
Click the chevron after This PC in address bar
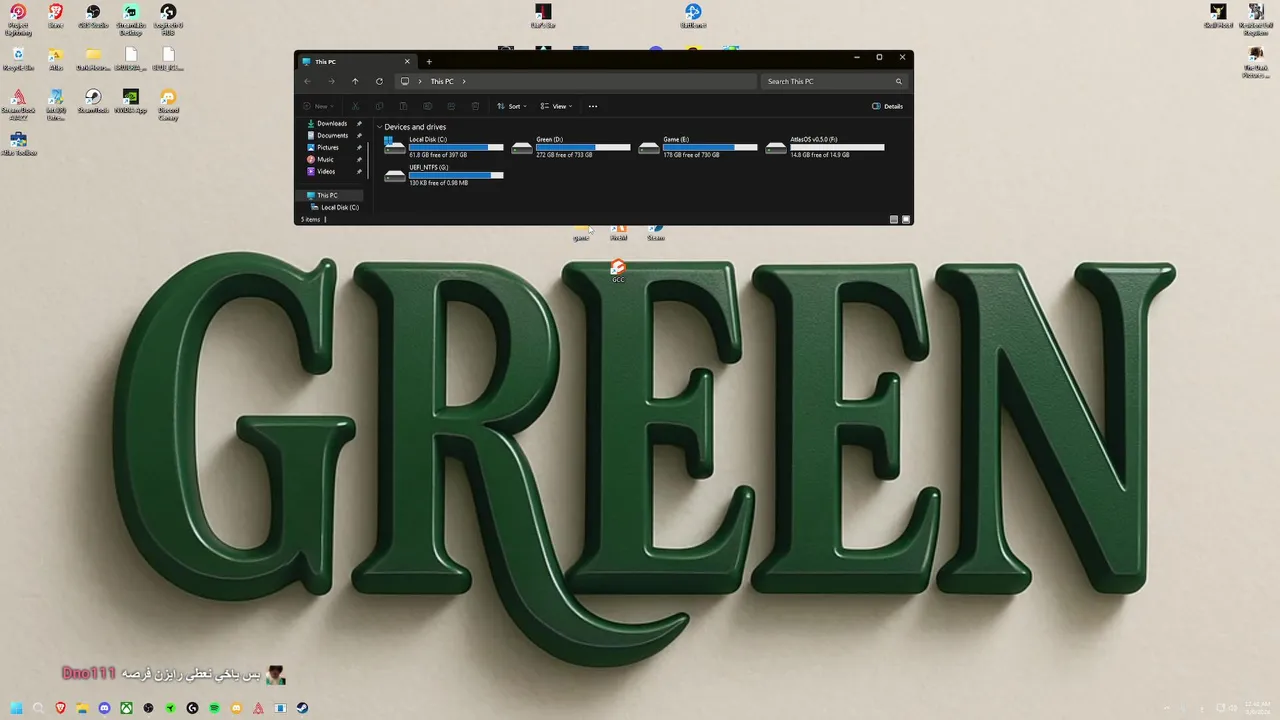click(x=464, y=81)
